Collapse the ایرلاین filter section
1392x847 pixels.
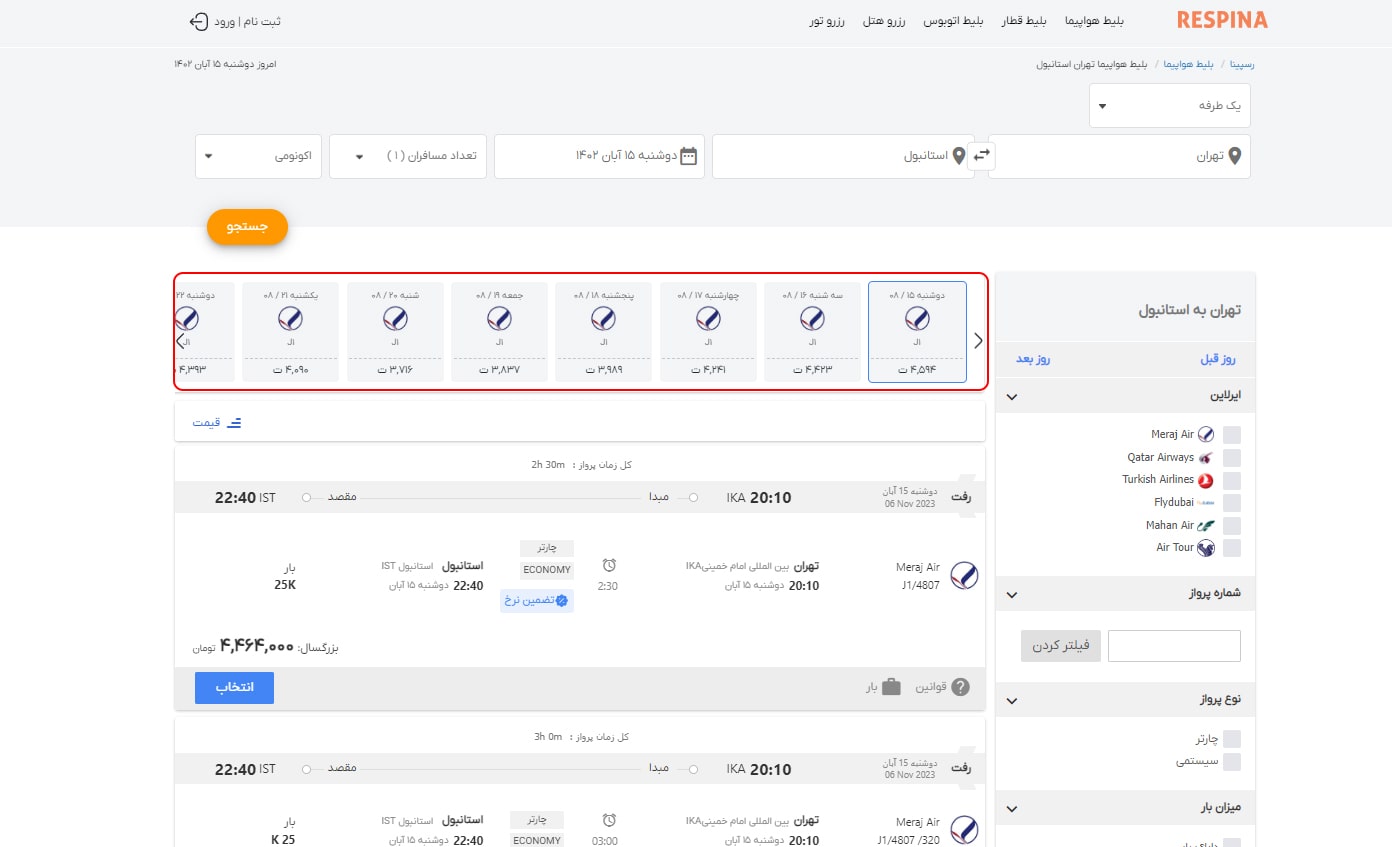[1012, 396]
